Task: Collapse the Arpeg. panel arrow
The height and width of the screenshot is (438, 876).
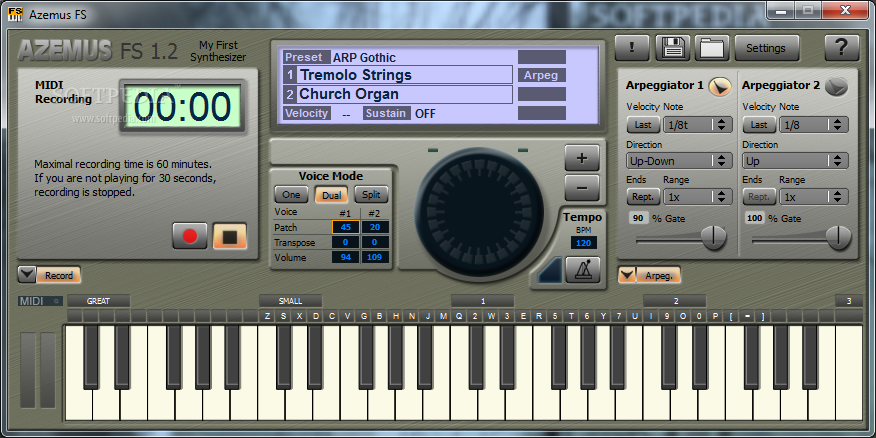Action: 627,274
